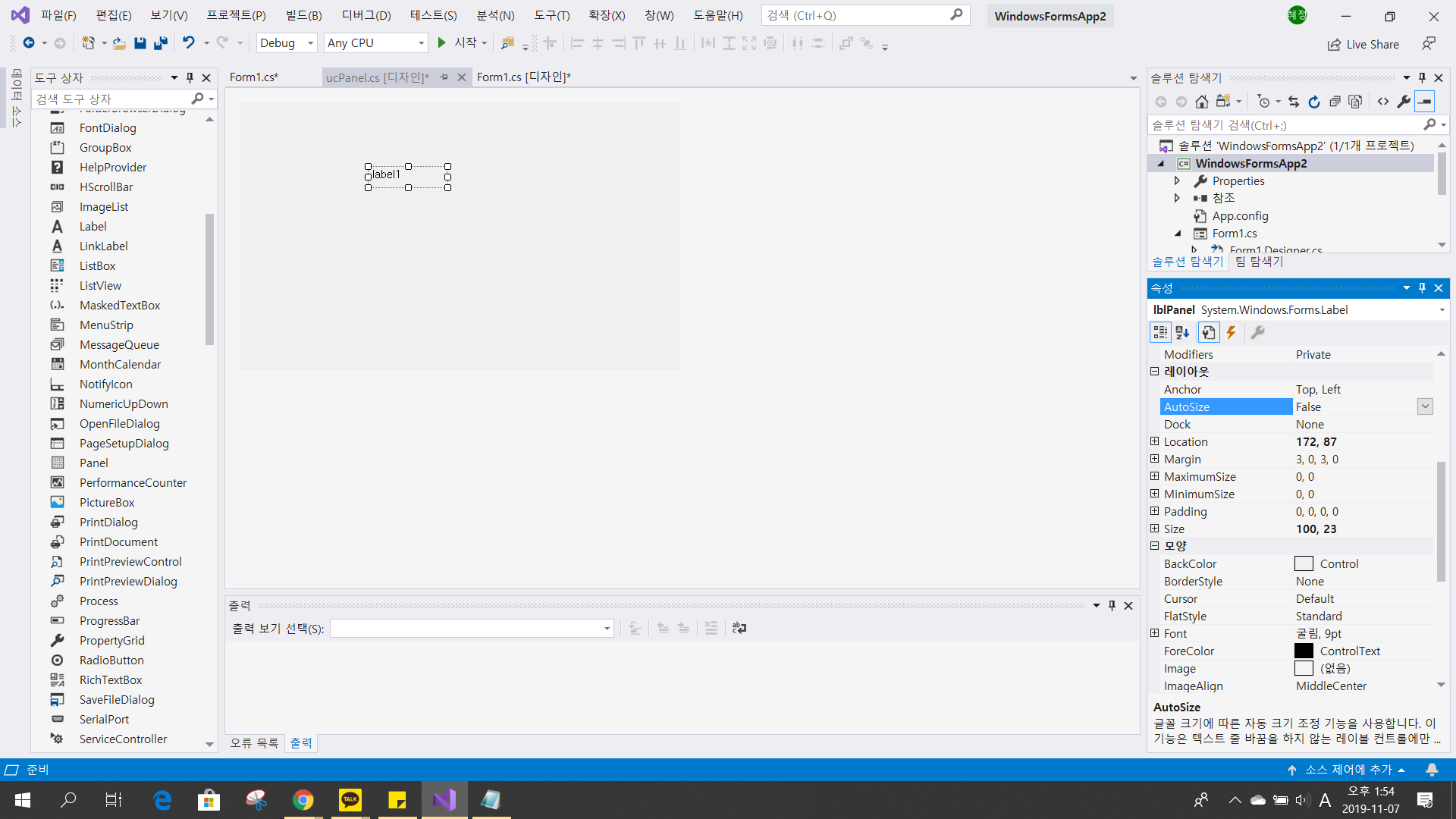
Task: Click Refresh icon in Solution Explorer toolbar
Action: coord(1314,102)
